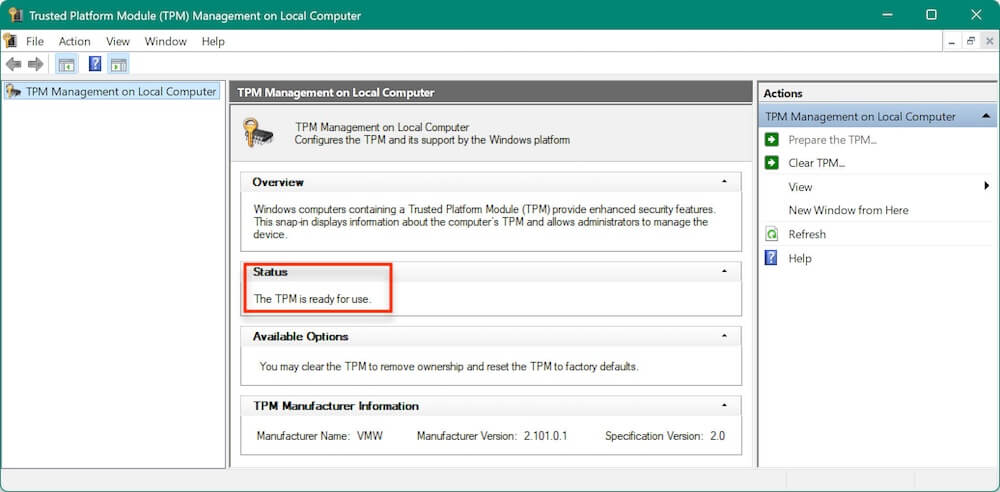Click Overview paragraph about Windows computers
This screenshot has height=492, width=1000.
485,221
